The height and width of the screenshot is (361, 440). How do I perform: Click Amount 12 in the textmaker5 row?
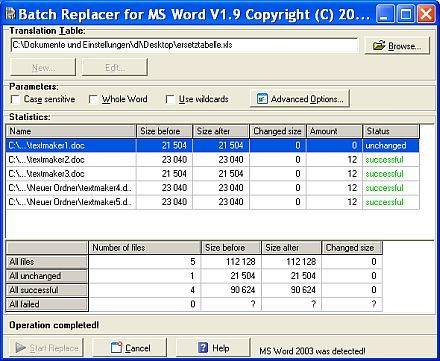click(x=352, y=202)
